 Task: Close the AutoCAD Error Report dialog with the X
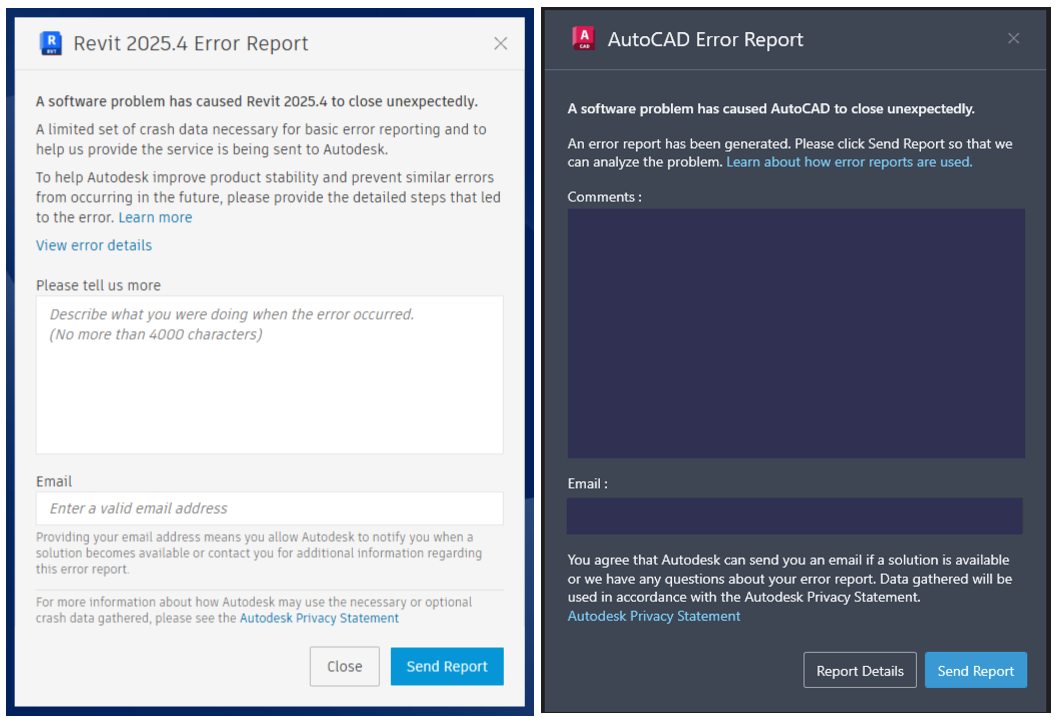[x=1013, y=38]
